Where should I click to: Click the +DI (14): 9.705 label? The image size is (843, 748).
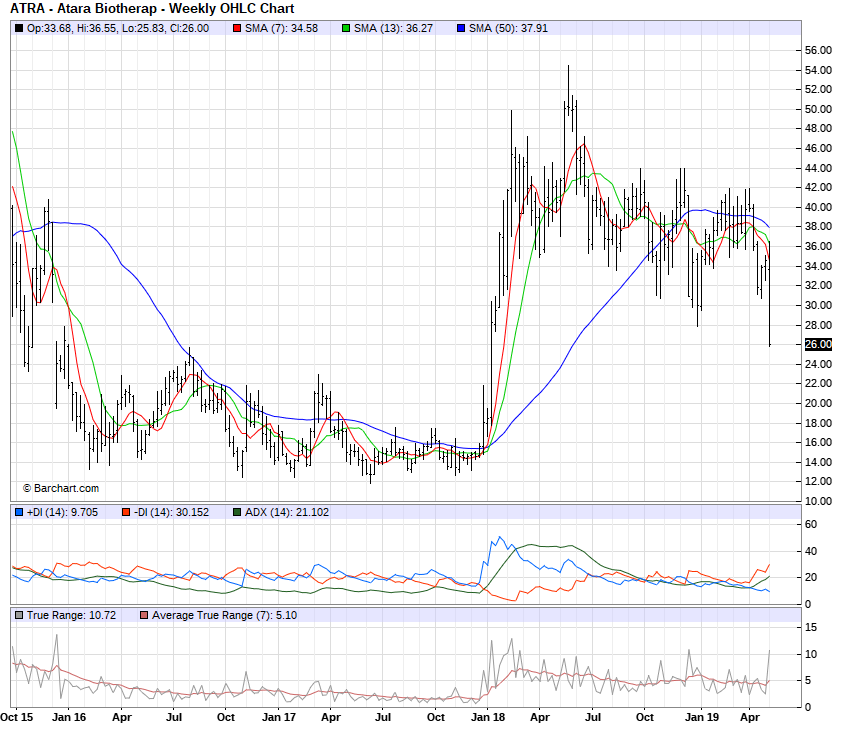[x=62, y=512]
